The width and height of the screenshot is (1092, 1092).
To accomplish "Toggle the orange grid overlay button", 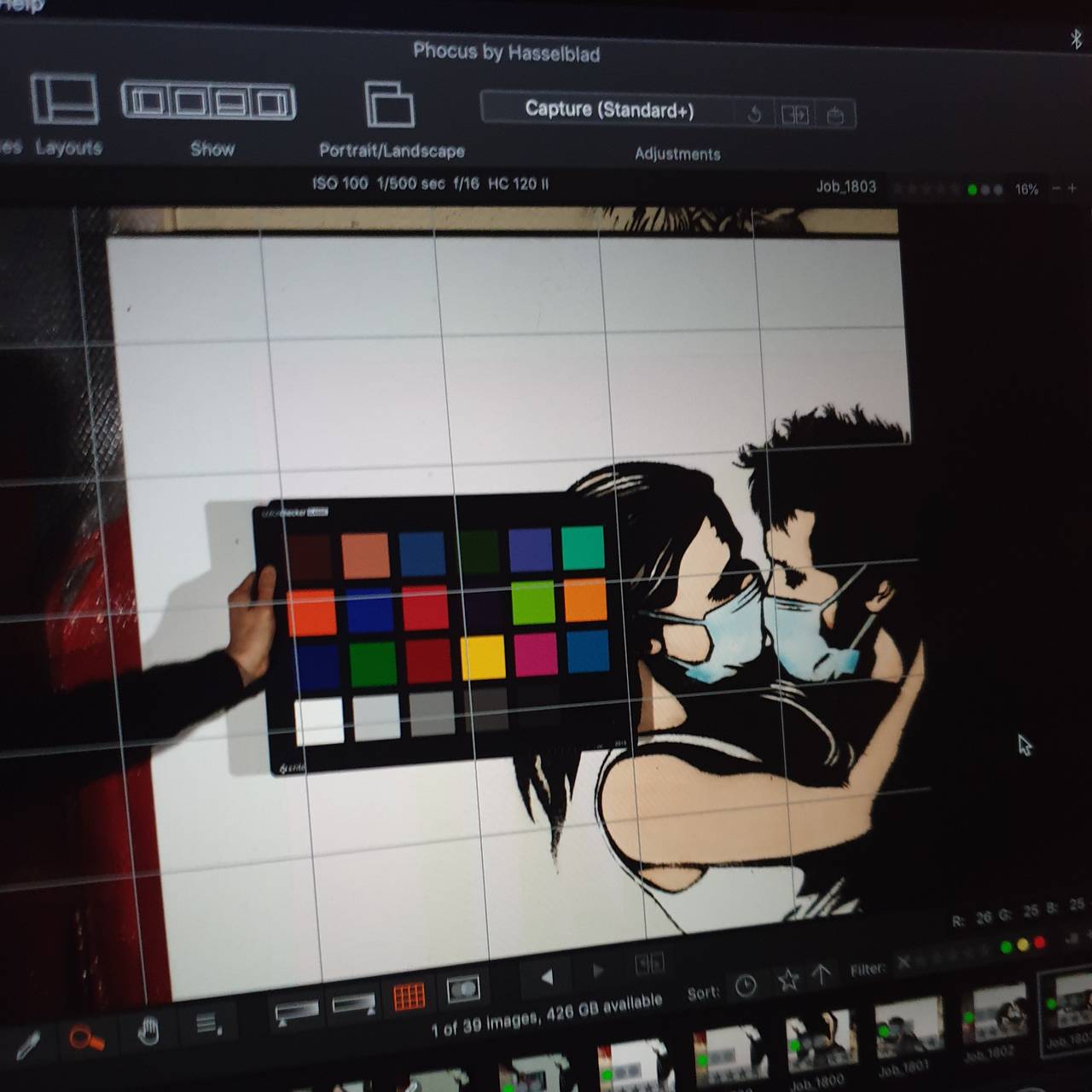I will coord(409,996).
